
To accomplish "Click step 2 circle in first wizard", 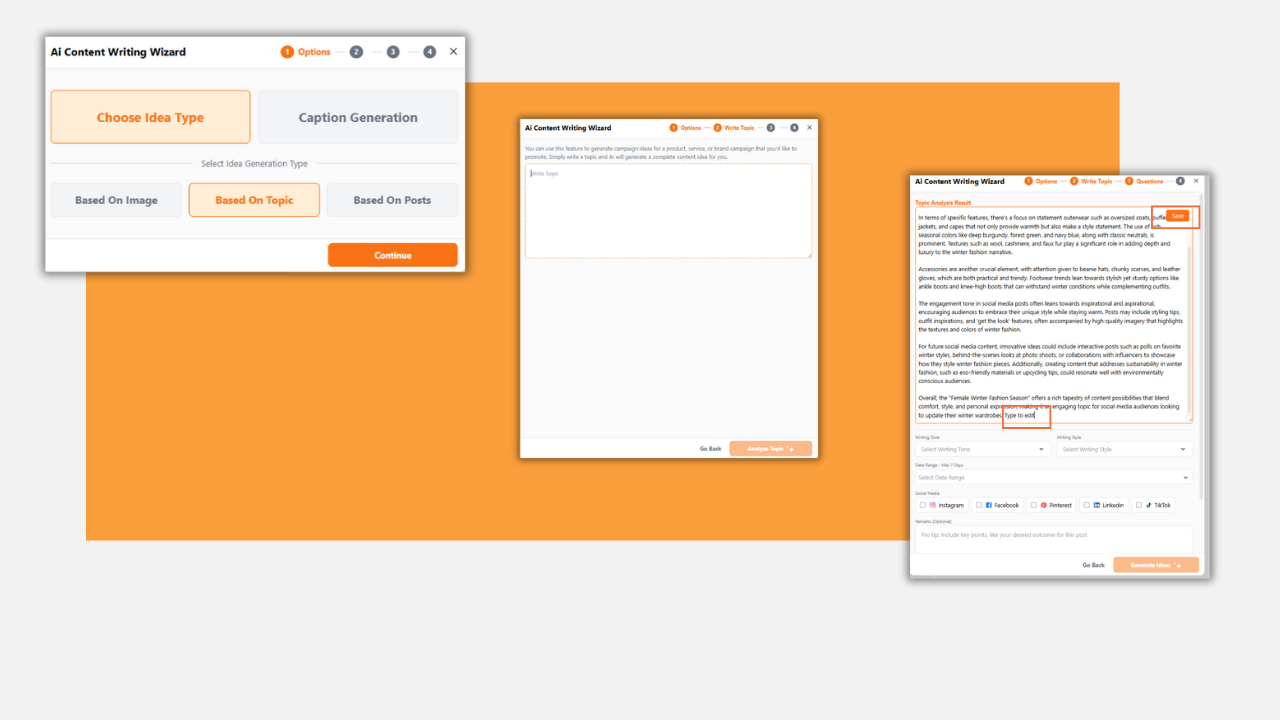I will point(356,52).
